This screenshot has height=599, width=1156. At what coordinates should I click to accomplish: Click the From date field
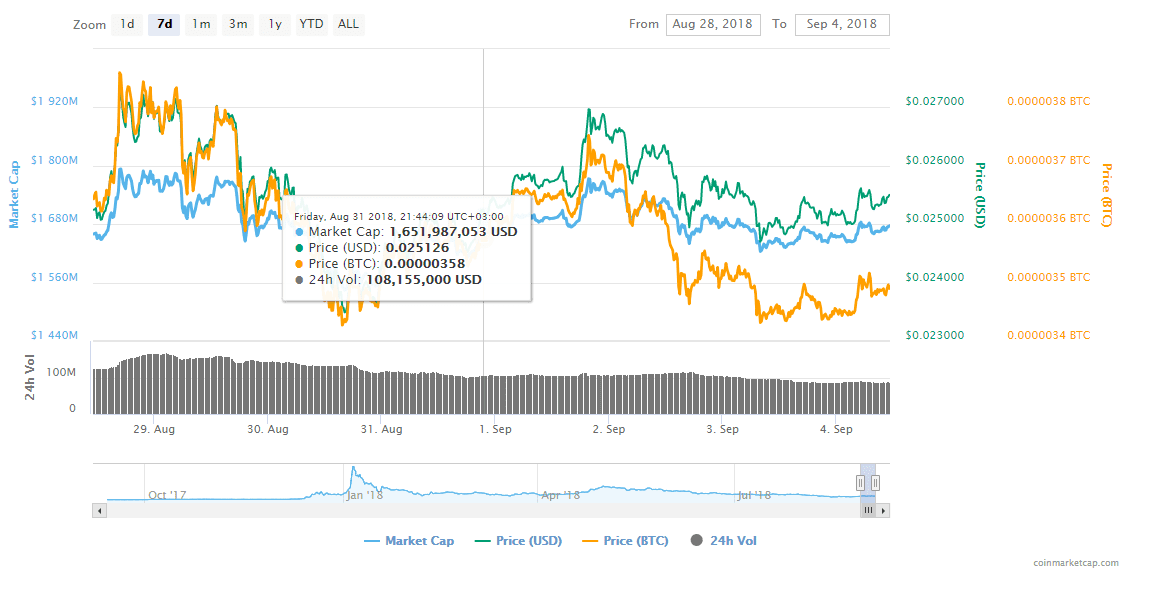pos(713,24)
